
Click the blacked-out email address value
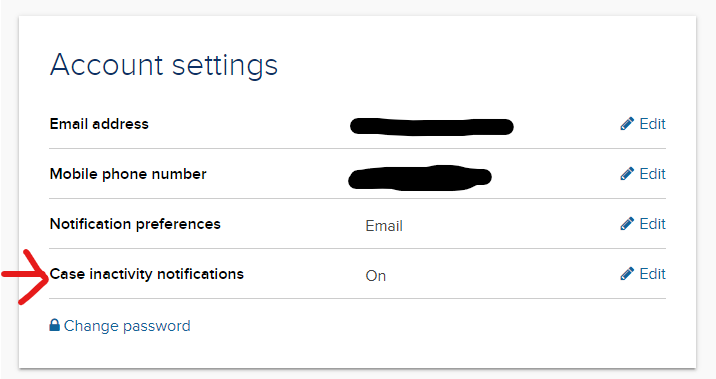[x=432, y=126]
